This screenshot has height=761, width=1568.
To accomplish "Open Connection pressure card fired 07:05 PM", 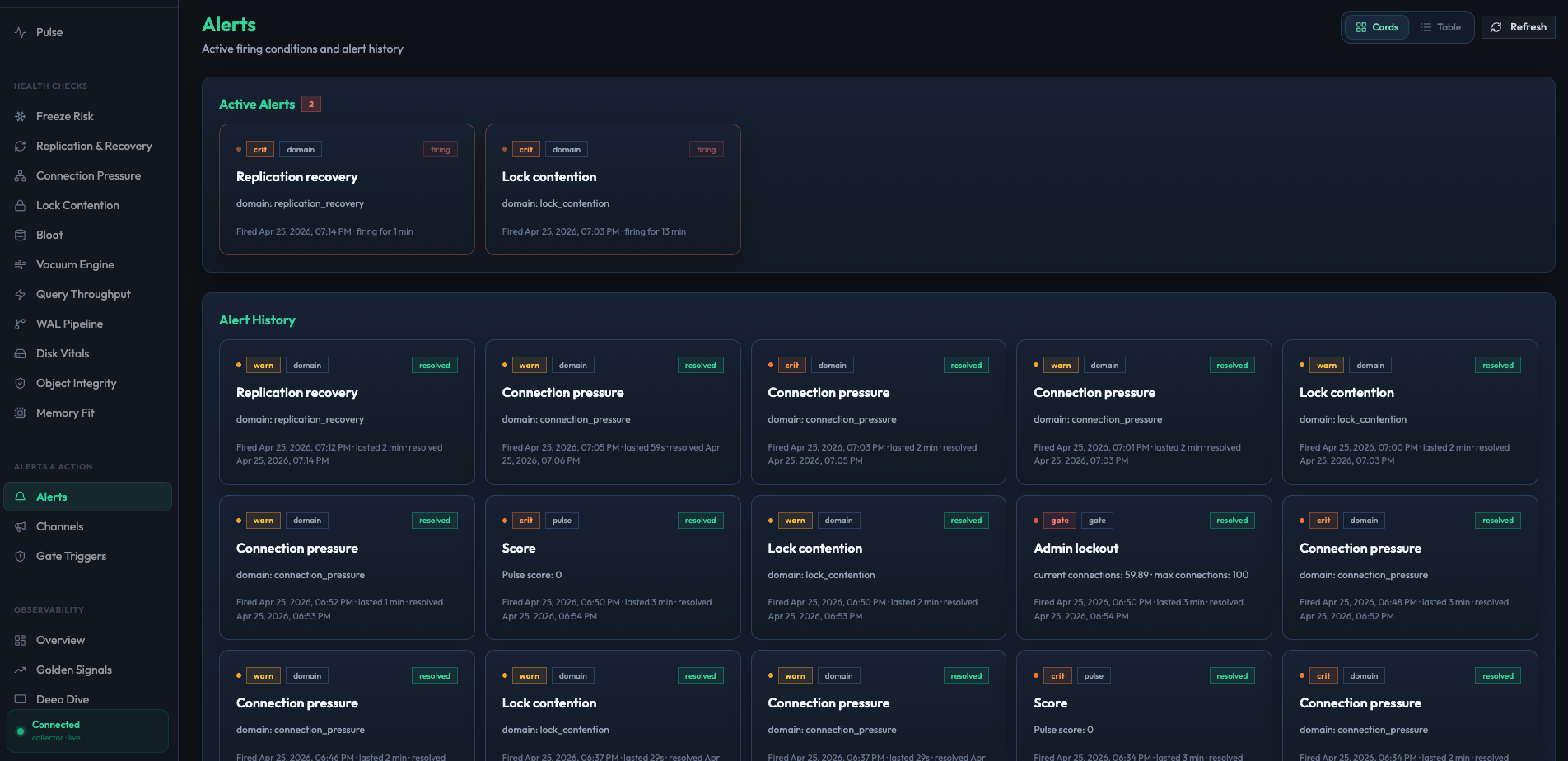I will pos(613,412).
